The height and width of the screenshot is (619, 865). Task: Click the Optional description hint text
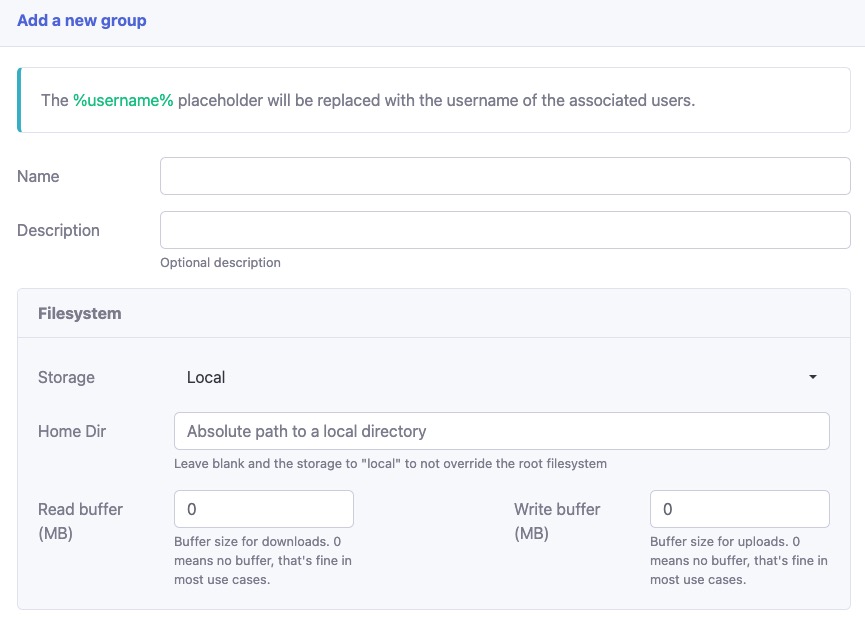click(x=220, y=263)
